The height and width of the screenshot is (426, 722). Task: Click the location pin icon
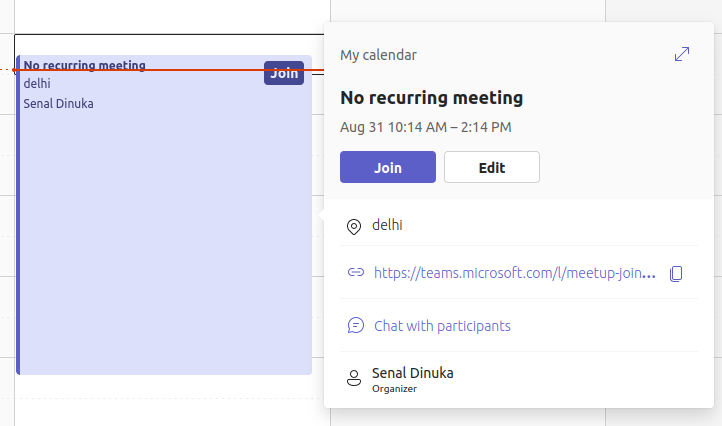[x=353, y=227]
